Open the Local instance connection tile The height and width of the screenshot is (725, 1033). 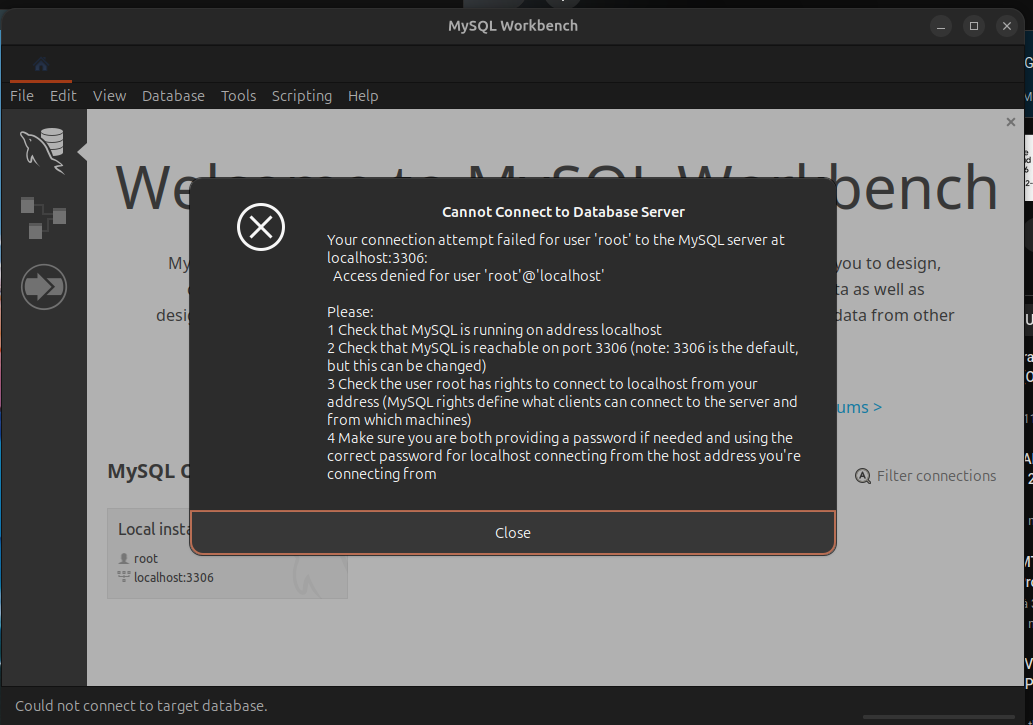[x=227, y=554]
